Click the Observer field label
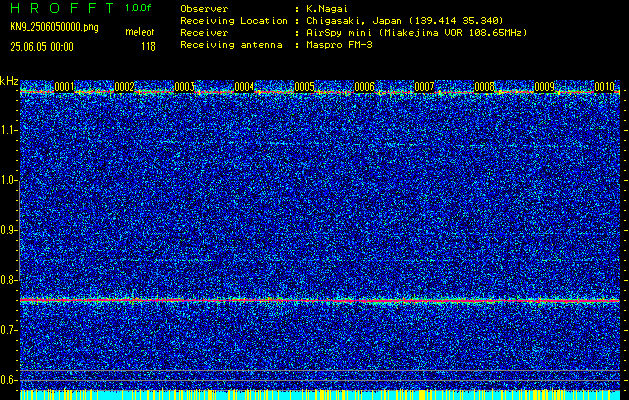 (x=204, y=8)
